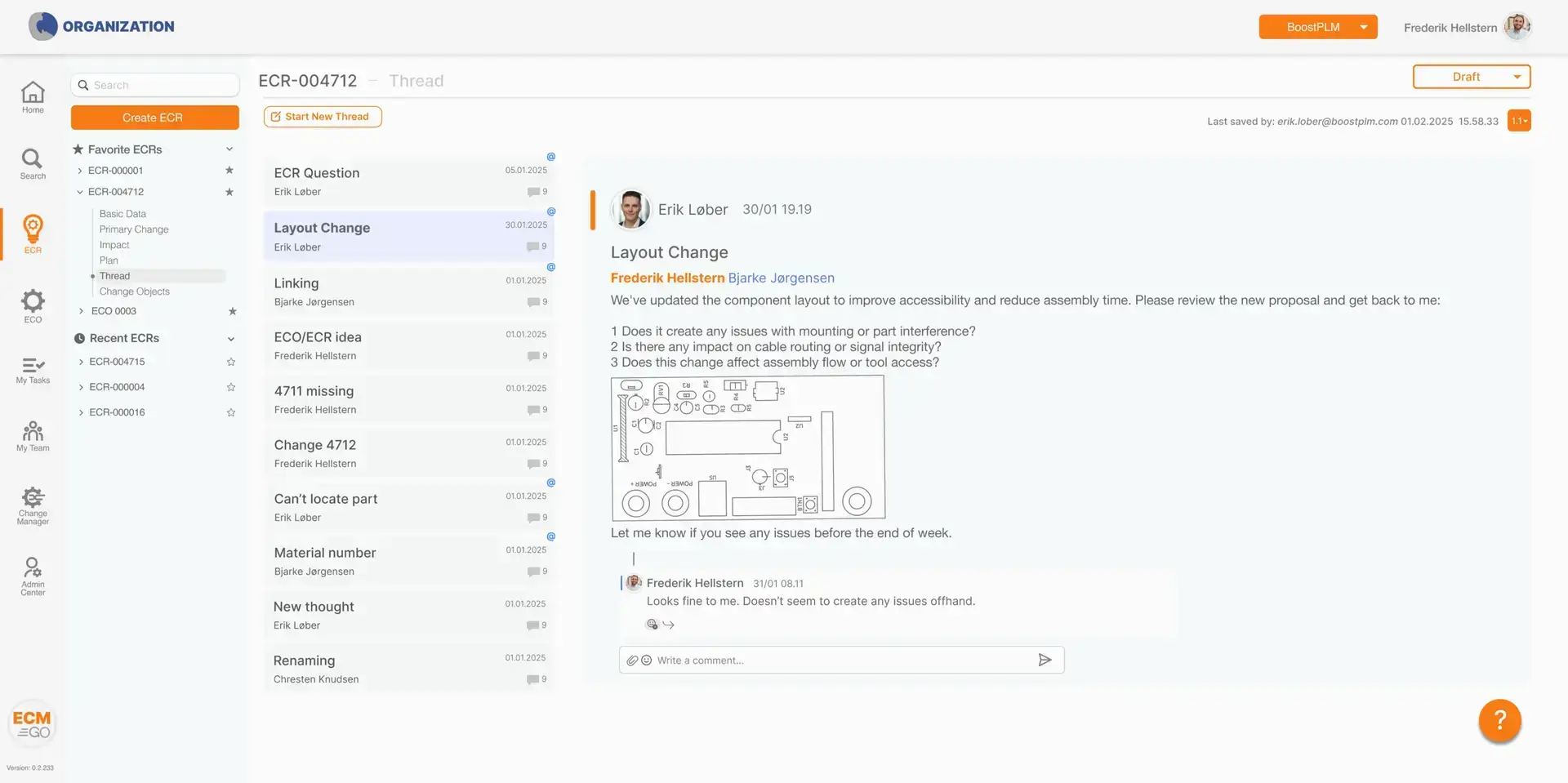
Task: Click the Create ECR button
Action: [x=154, y=118]
